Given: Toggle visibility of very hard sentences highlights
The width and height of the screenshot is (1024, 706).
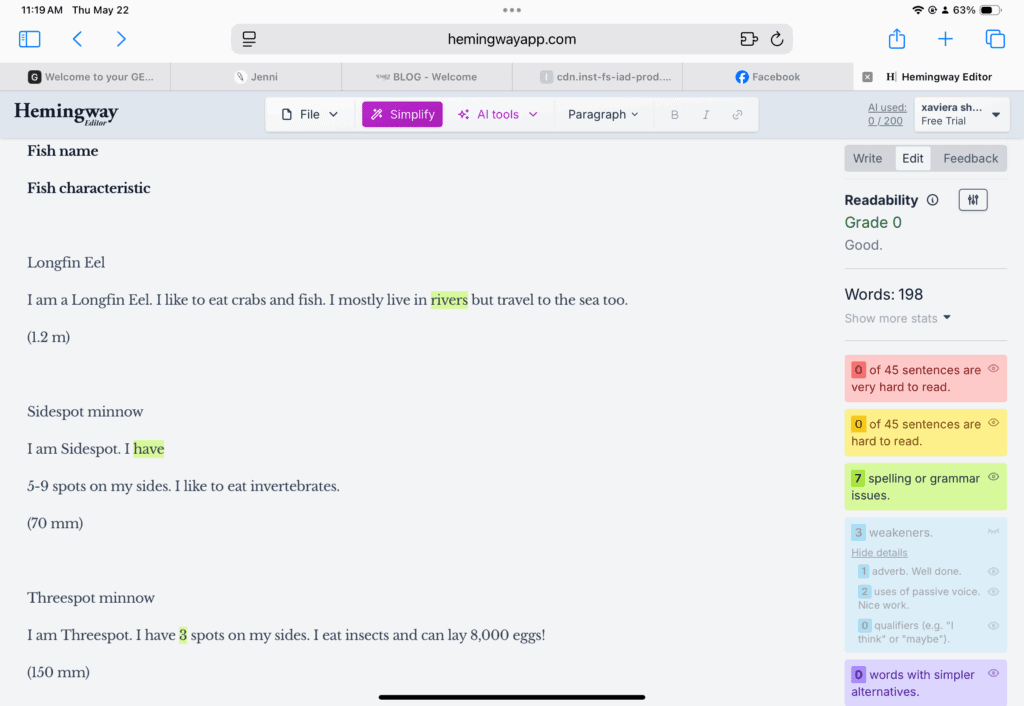Looking at the screenshot, I should tap(993, 368).
